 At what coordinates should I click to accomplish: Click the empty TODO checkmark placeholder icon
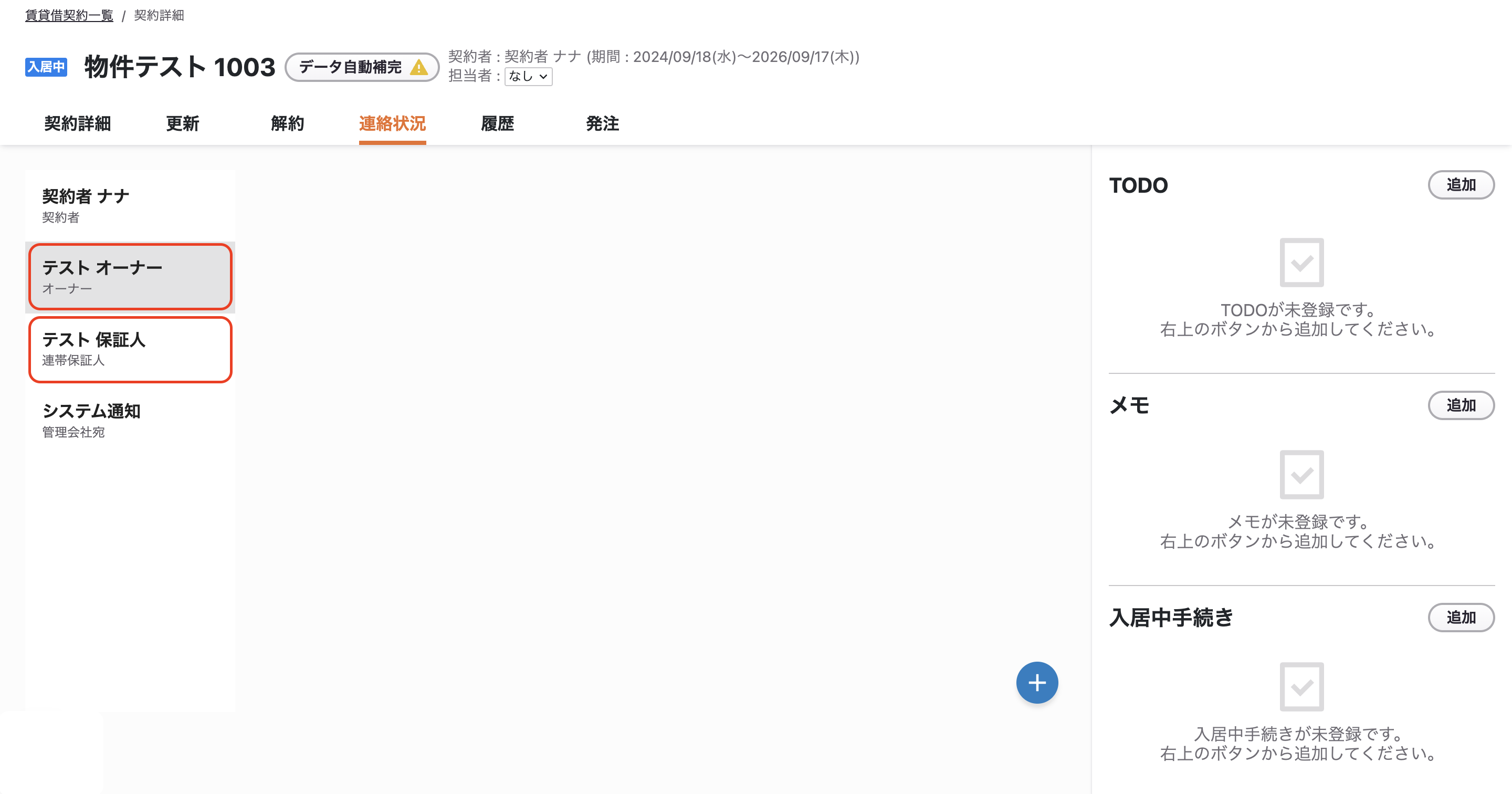pos(1301,263)
